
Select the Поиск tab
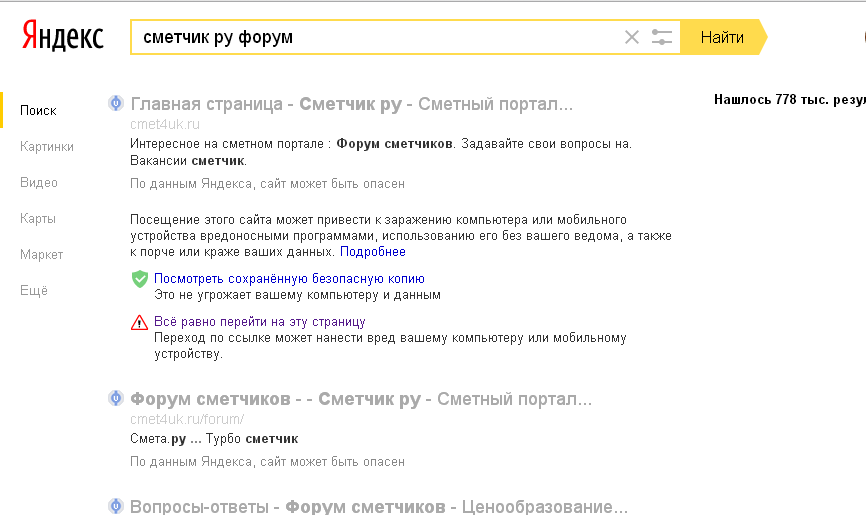pos(38,111)
